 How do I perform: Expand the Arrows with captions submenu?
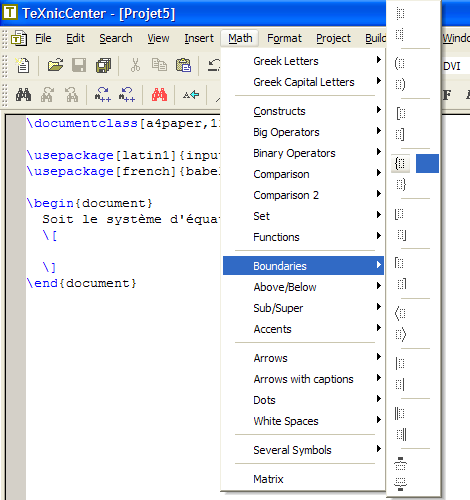point(303,379)
